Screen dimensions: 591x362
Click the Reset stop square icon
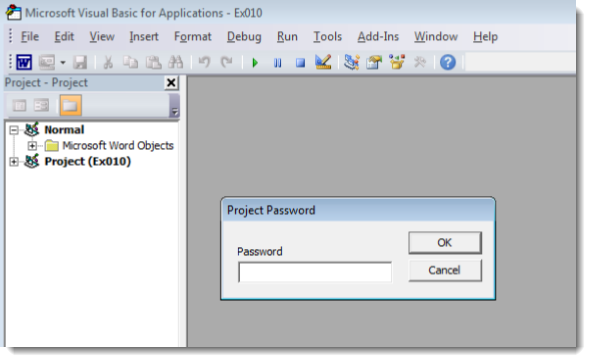[x=300, y=63]
